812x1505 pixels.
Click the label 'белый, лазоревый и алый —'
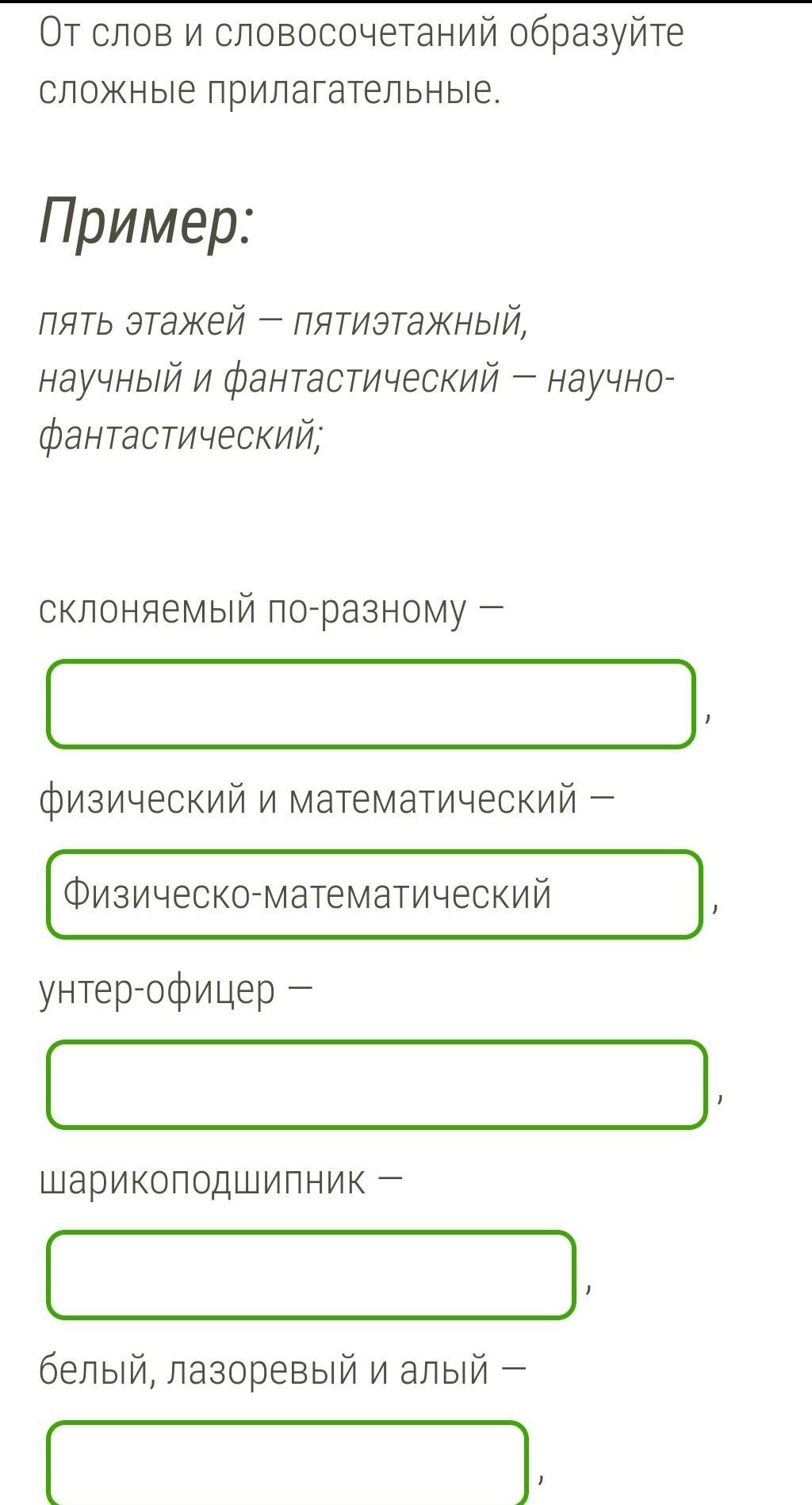[283, 1371]
